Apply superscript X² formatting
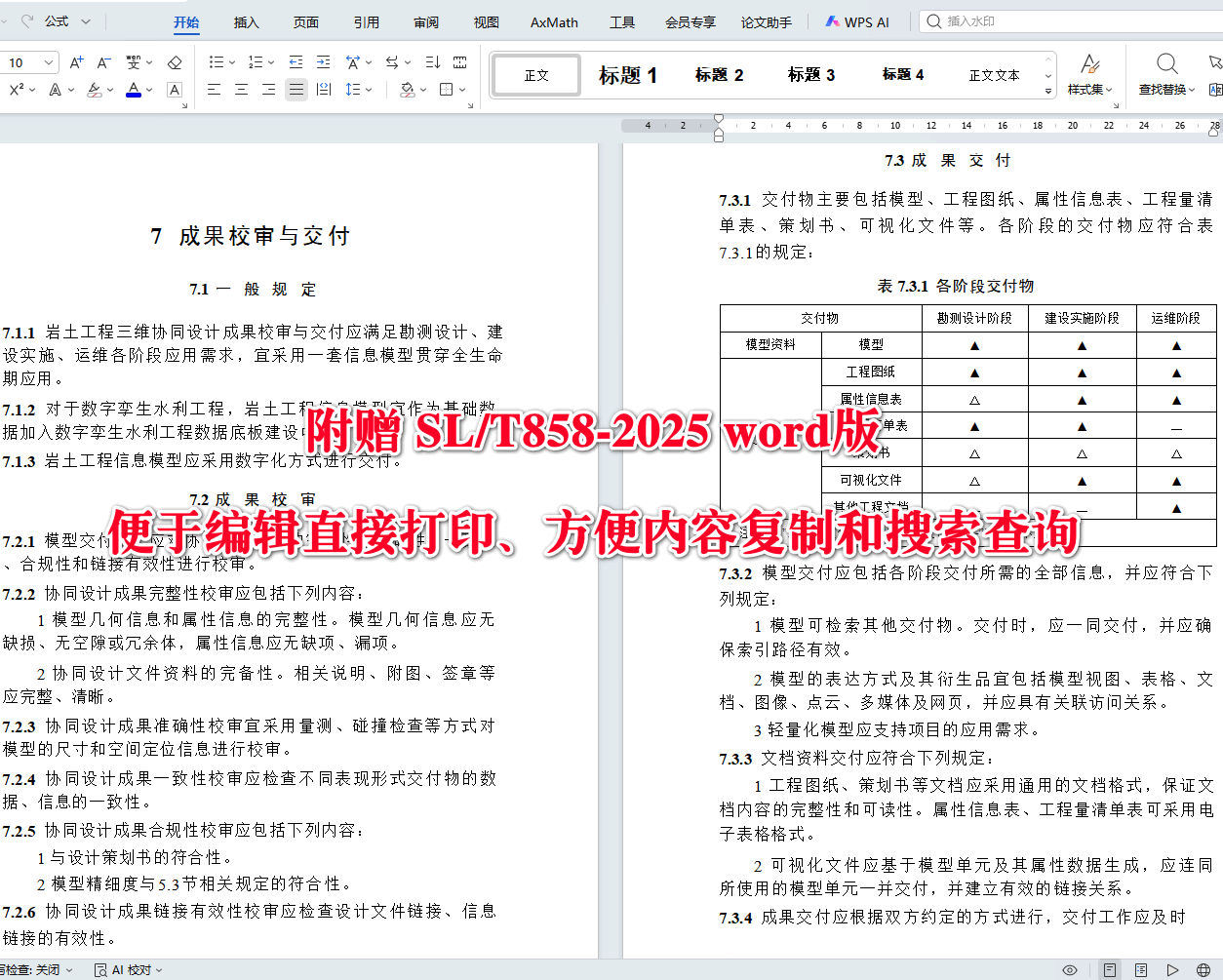Image resolution: width=1223 pixels, height=980 pixels. 17,90
